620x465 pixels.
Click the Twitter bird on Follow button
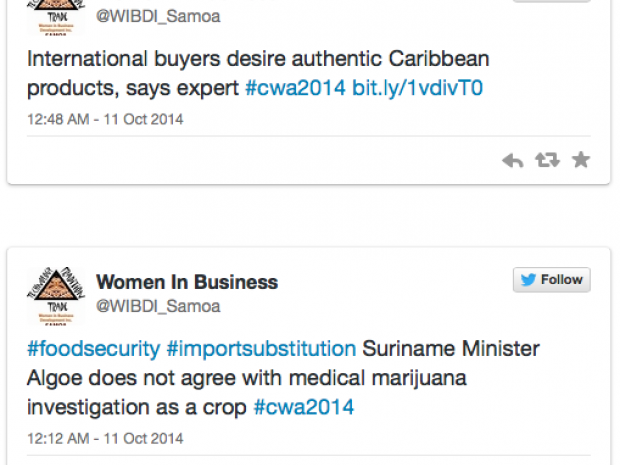[528, 280]
